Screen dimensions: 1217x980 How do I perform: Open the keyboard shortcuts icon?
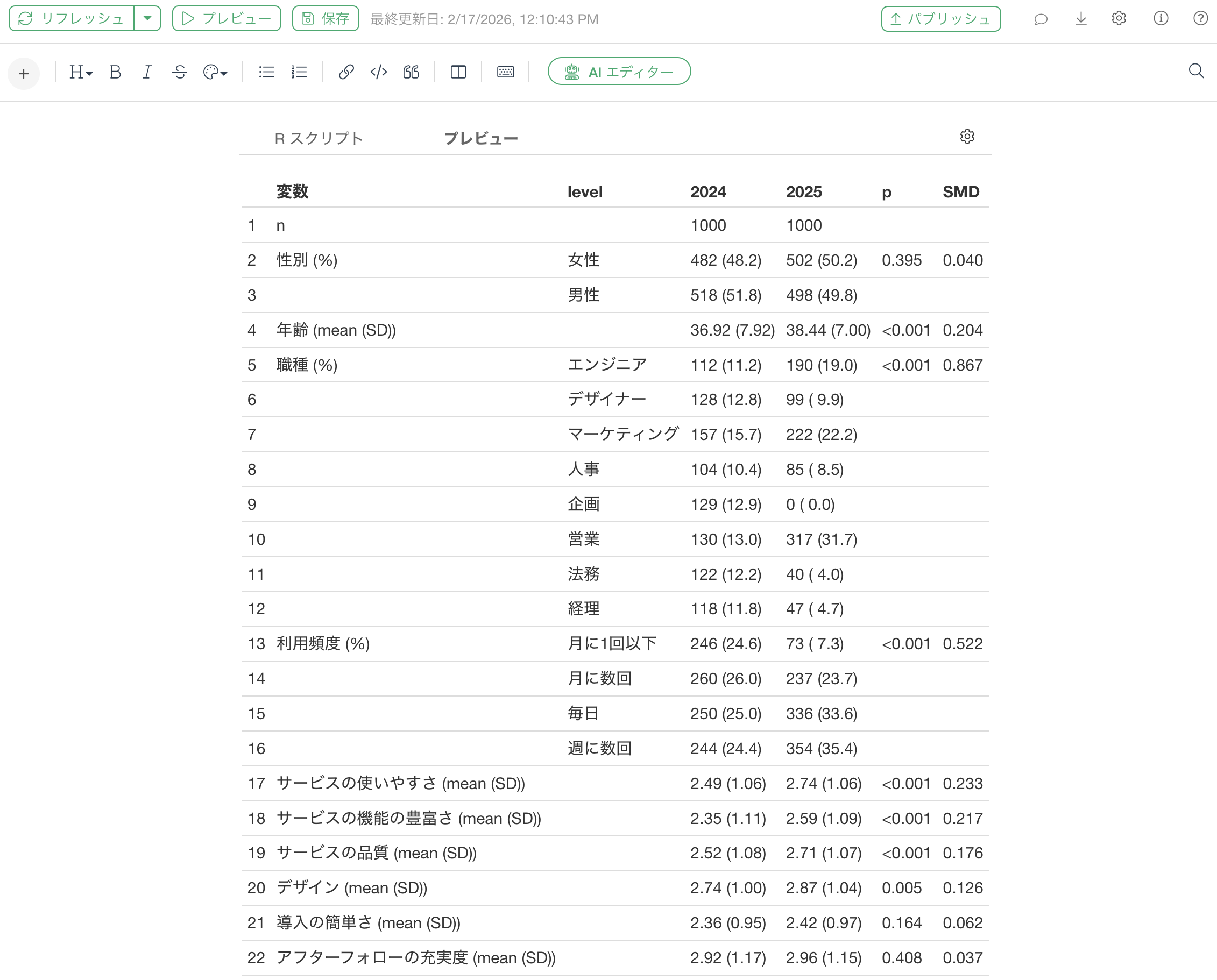(505, 72)
